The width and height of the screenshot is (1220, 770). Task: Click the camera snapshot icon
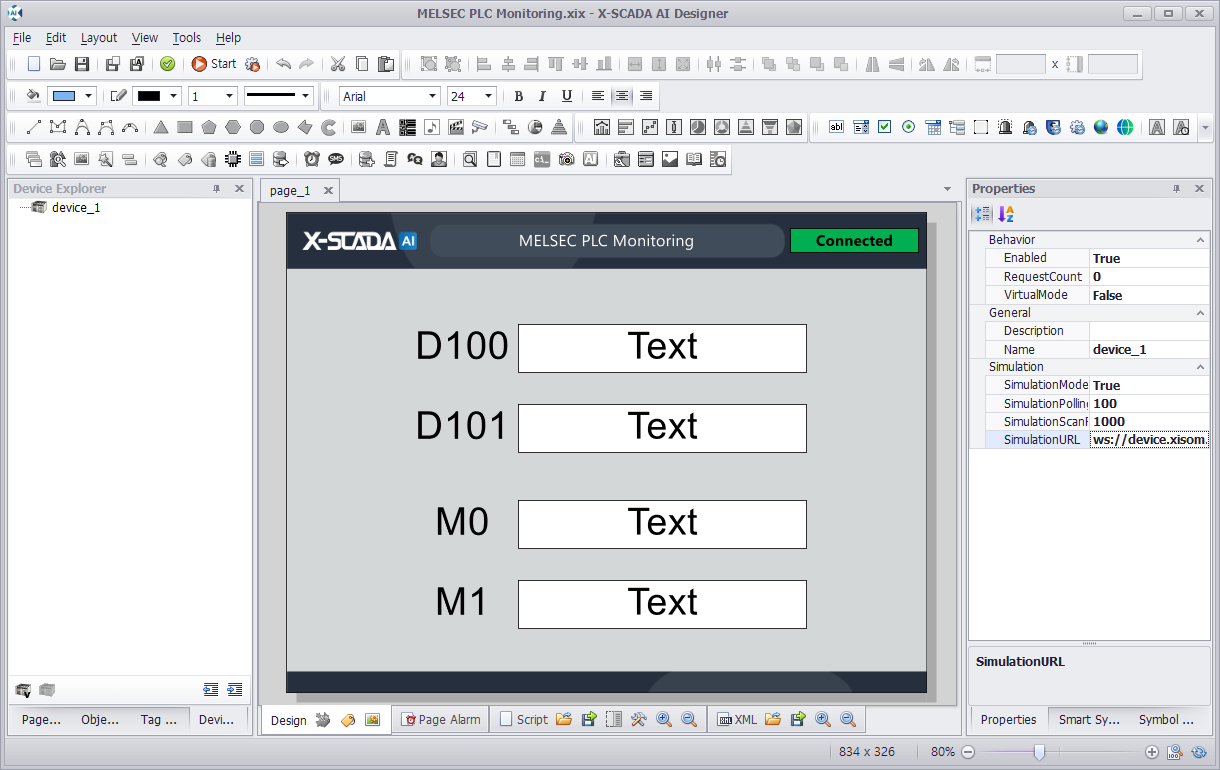tap(567, 159)
